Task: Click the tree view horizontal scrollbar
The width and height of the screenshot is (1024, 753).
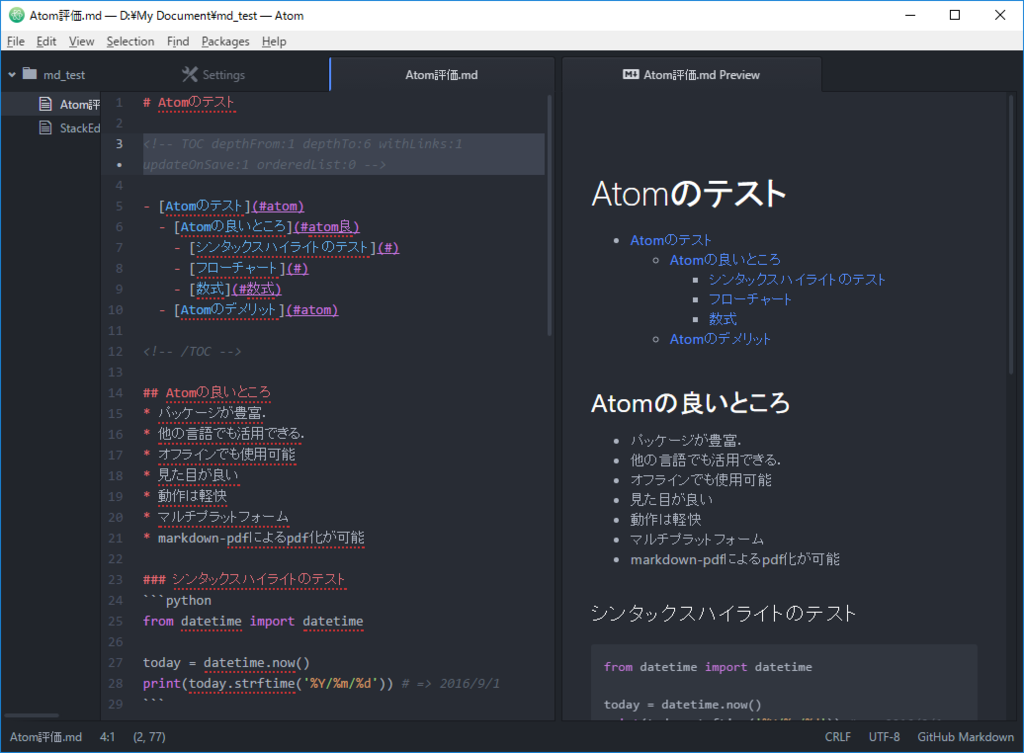Action: [31, 715]
